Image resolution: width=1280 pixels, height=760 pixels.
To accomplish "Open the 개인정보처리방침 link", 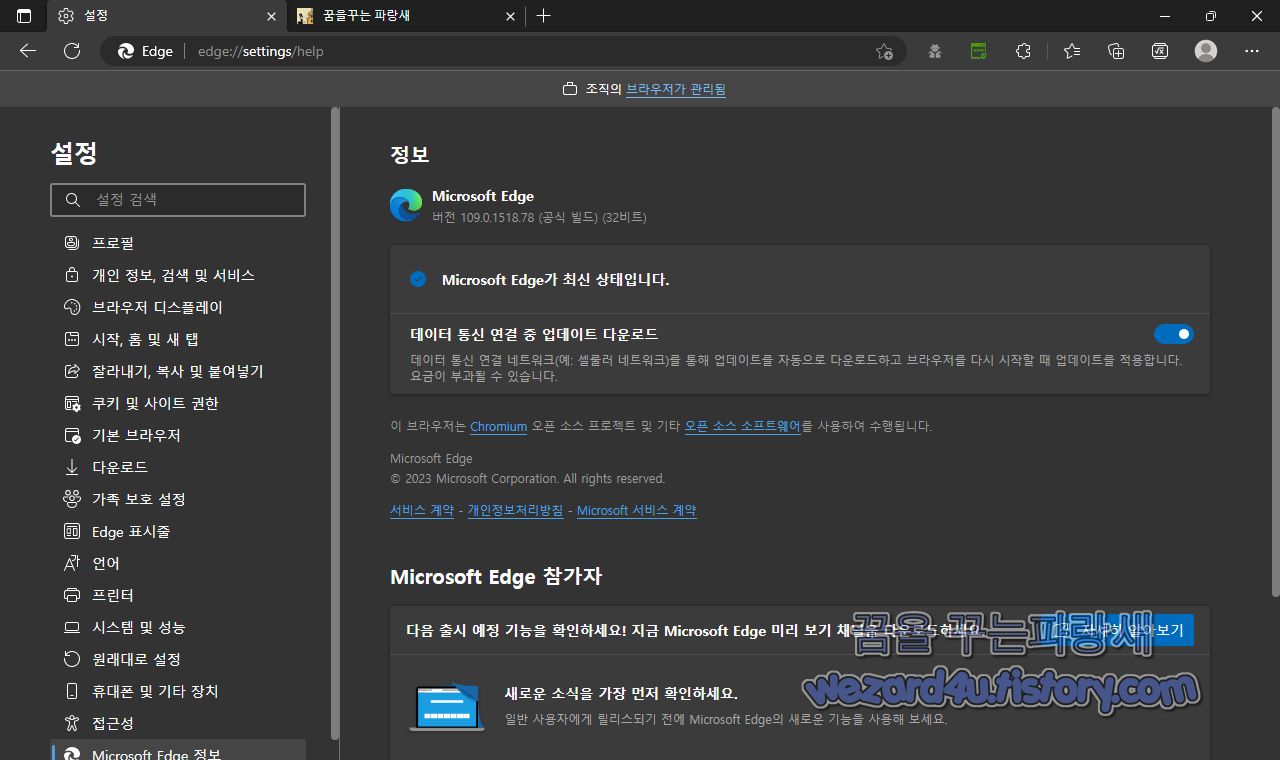I will click(515, 510).
